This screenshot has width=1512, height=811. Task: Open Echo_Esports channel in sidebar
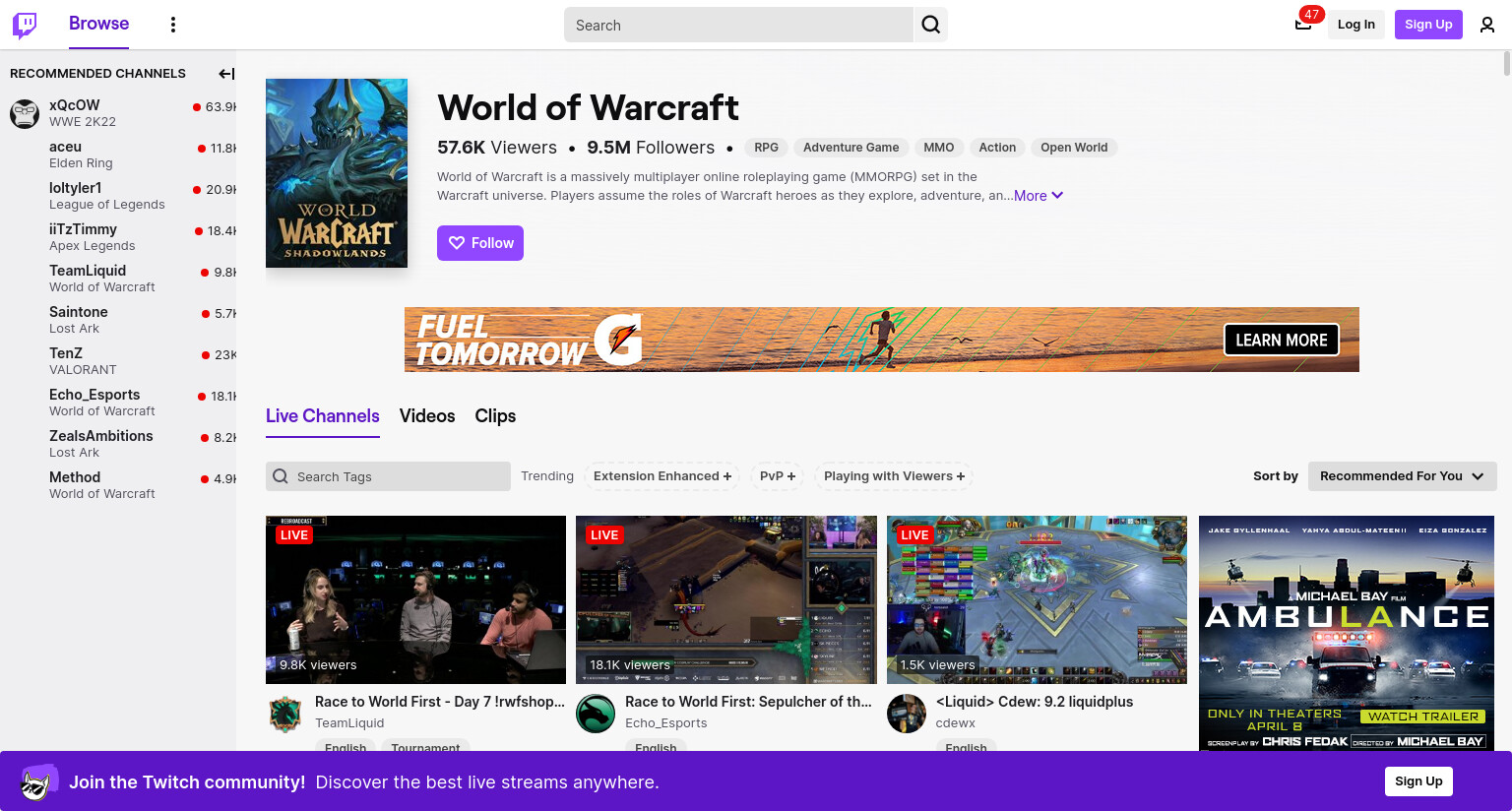pyautogui.click(x=118, y=403)
